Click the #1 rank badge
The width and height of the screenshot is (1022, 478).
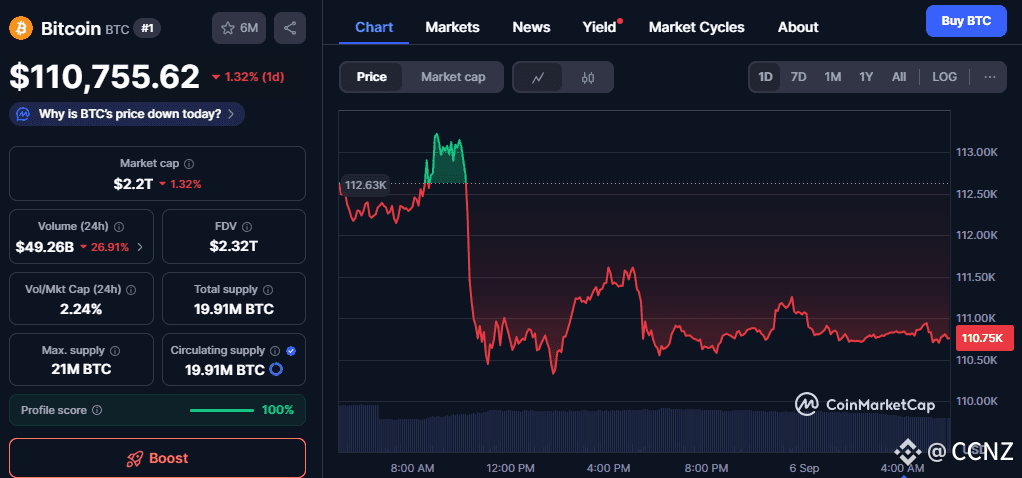147,28
